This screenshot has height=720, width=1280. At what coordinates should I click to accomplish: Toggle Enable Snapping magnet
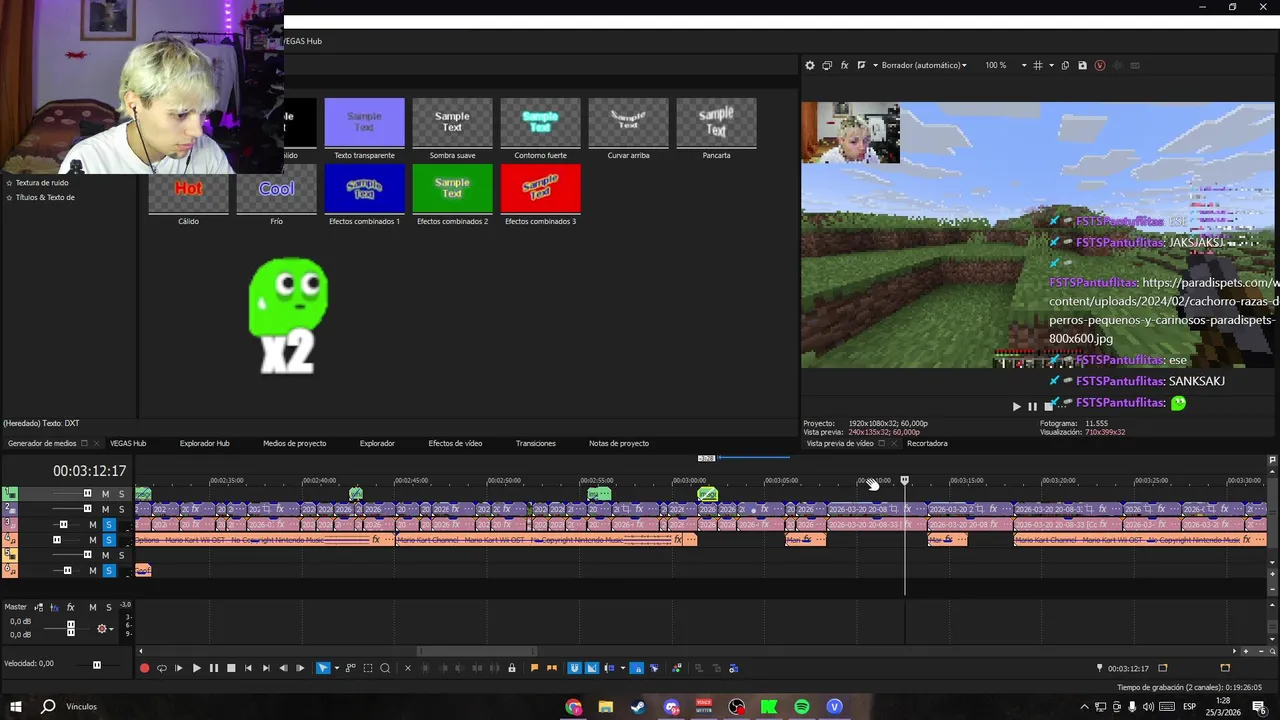(x=574, y=668)
